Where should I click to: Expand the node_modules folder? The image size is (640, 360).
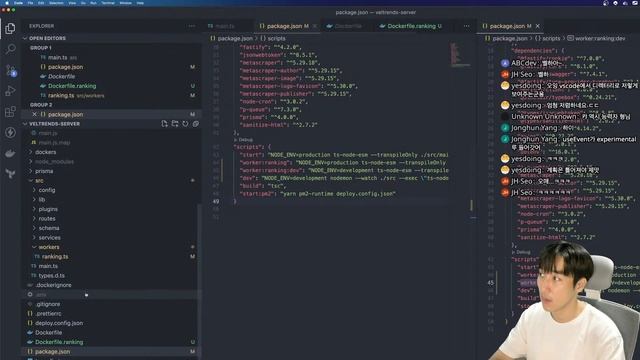click(x=54, y=162)
